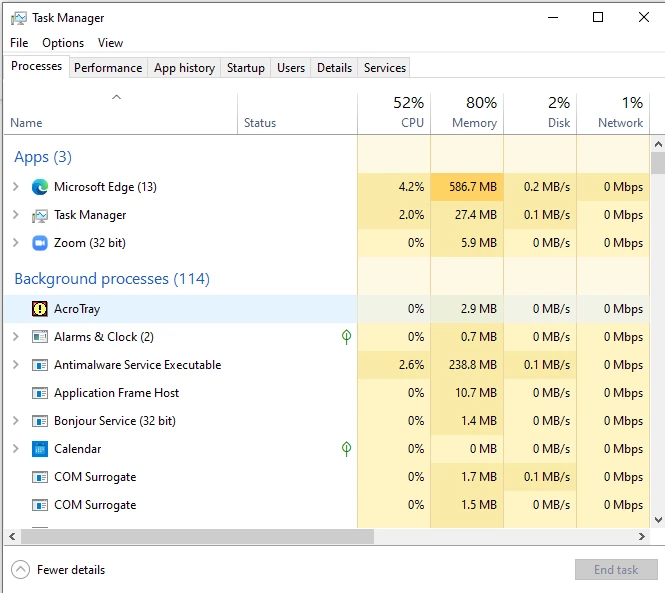Switch to the App history tab
Image resolution: width=665 pixels, height=593 pixels.
[184, 68]
